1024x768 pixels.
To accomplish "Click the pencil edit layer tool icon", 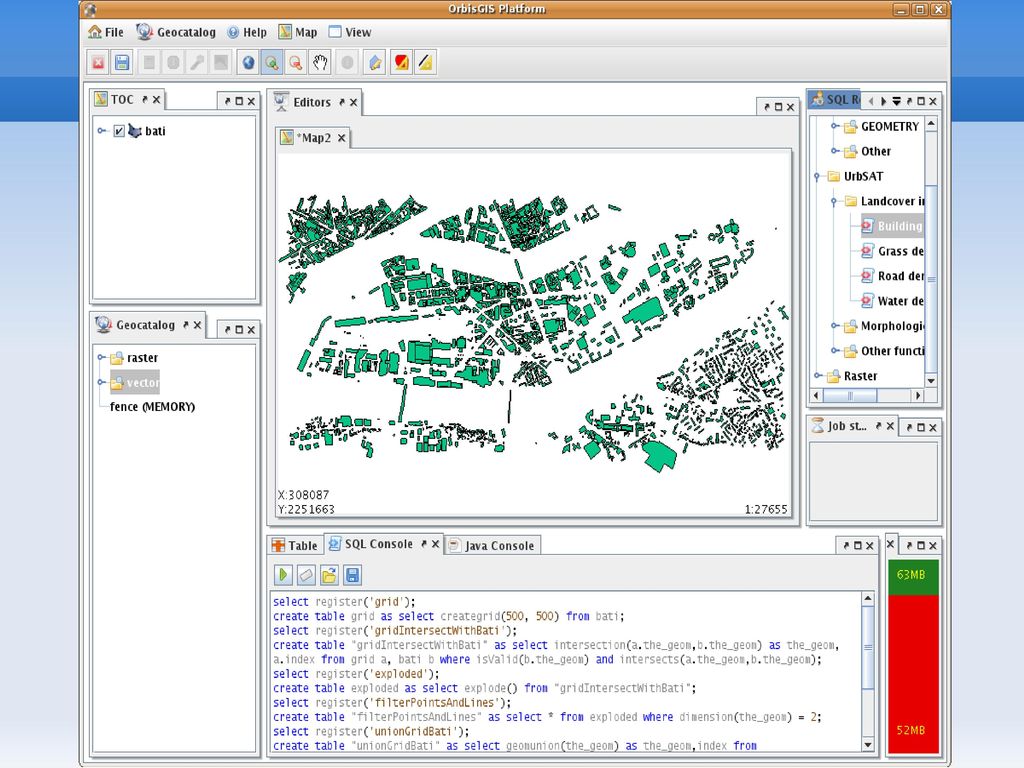I will [x=375, y=63].
